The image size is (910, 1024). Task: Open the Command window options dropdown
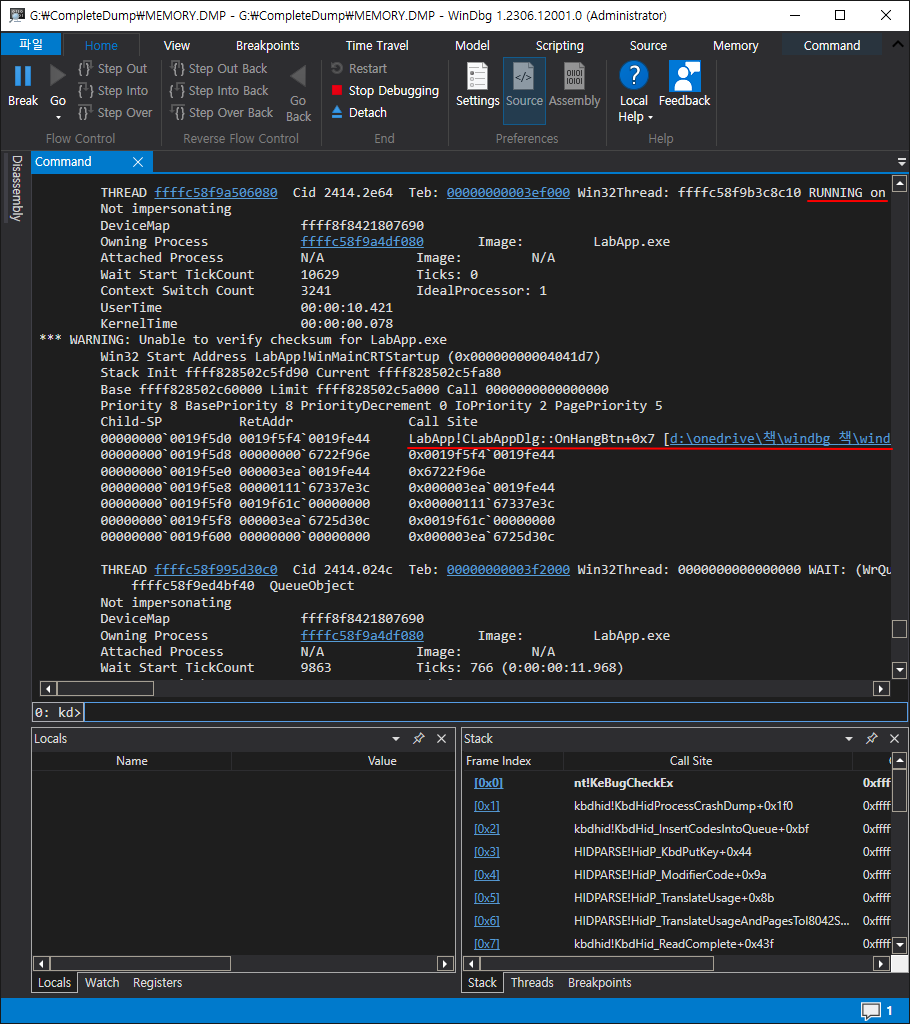tap(902, 162)
